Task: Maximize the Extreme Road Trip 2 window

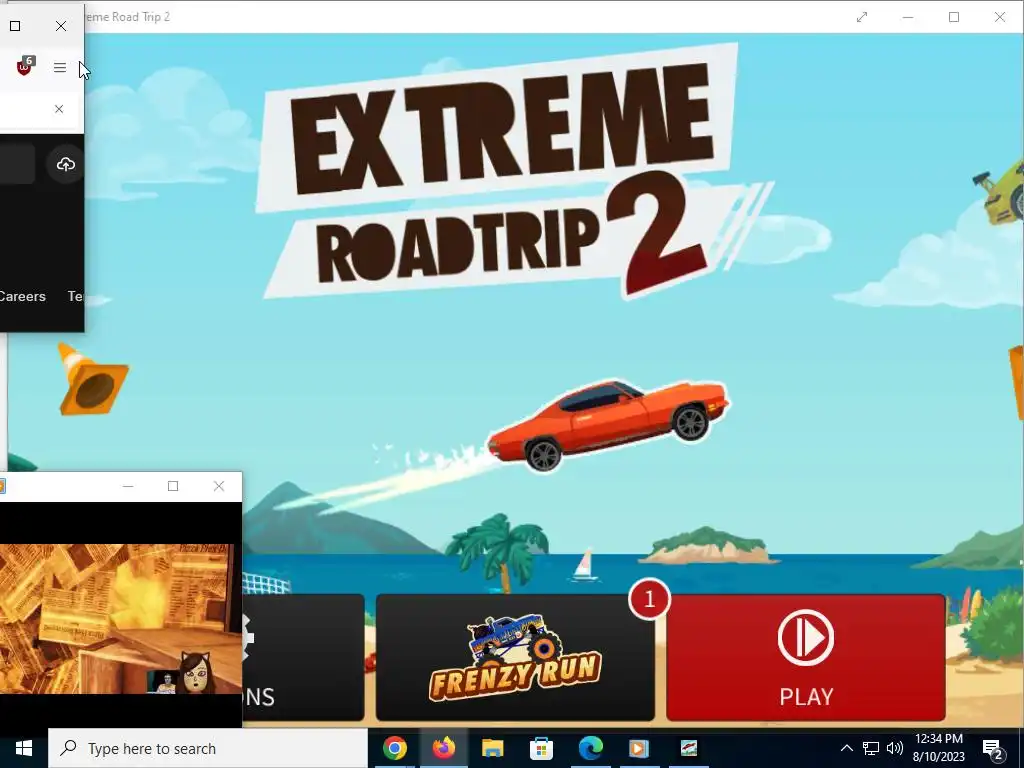Action: [x=953, y=17]
